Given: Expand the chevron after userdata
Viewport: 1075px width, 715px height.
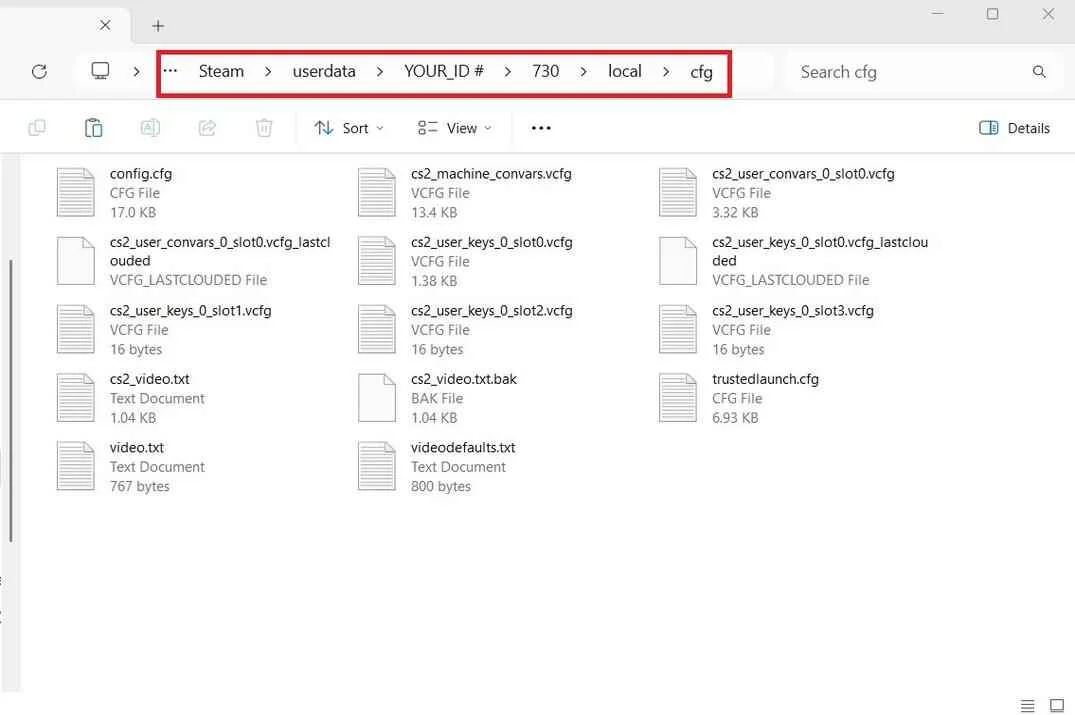Looking at the screenshot, I should click(x=380, y=71).
